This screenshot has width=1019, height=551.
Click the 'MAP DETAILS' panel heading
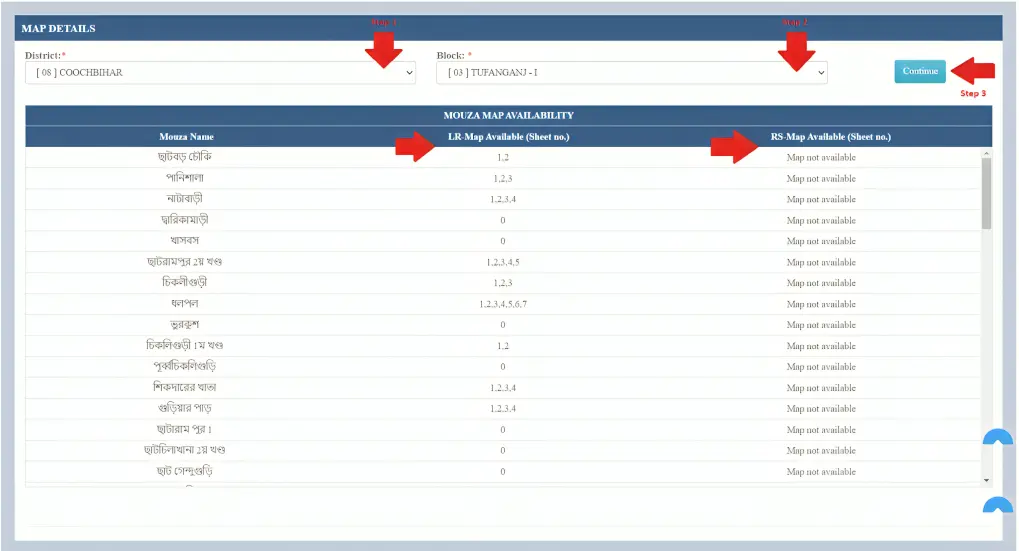click(x=58, y=29)
